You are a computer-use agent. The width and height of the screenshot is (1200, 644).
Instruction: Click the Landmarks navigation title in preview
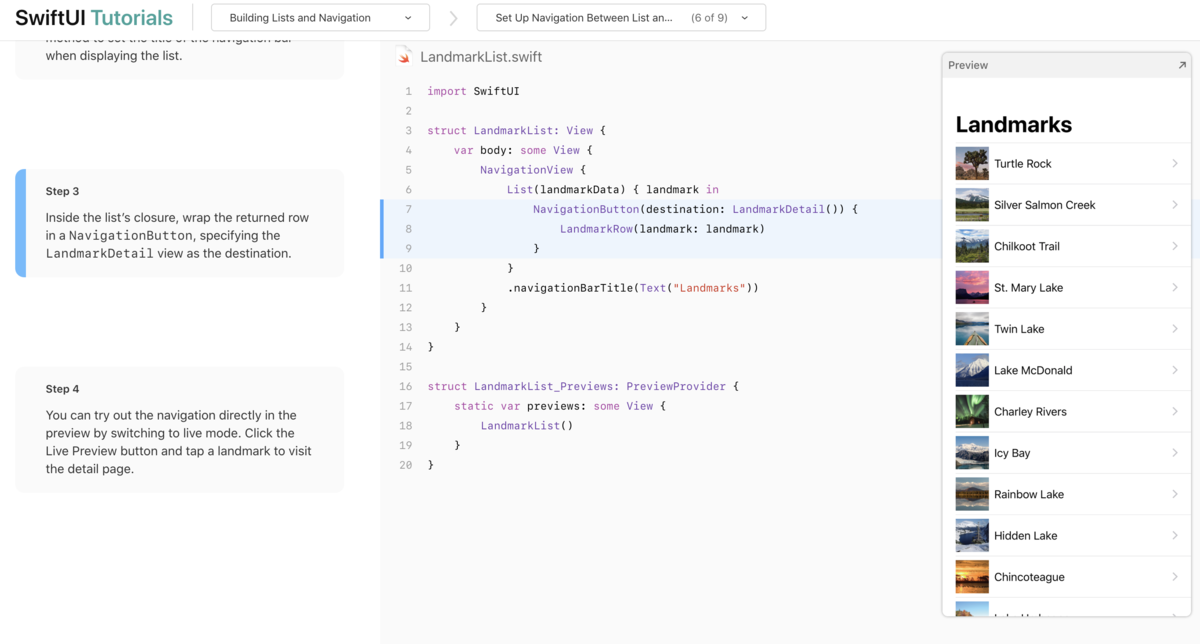pyautogui.click(x=1014, y=124)
